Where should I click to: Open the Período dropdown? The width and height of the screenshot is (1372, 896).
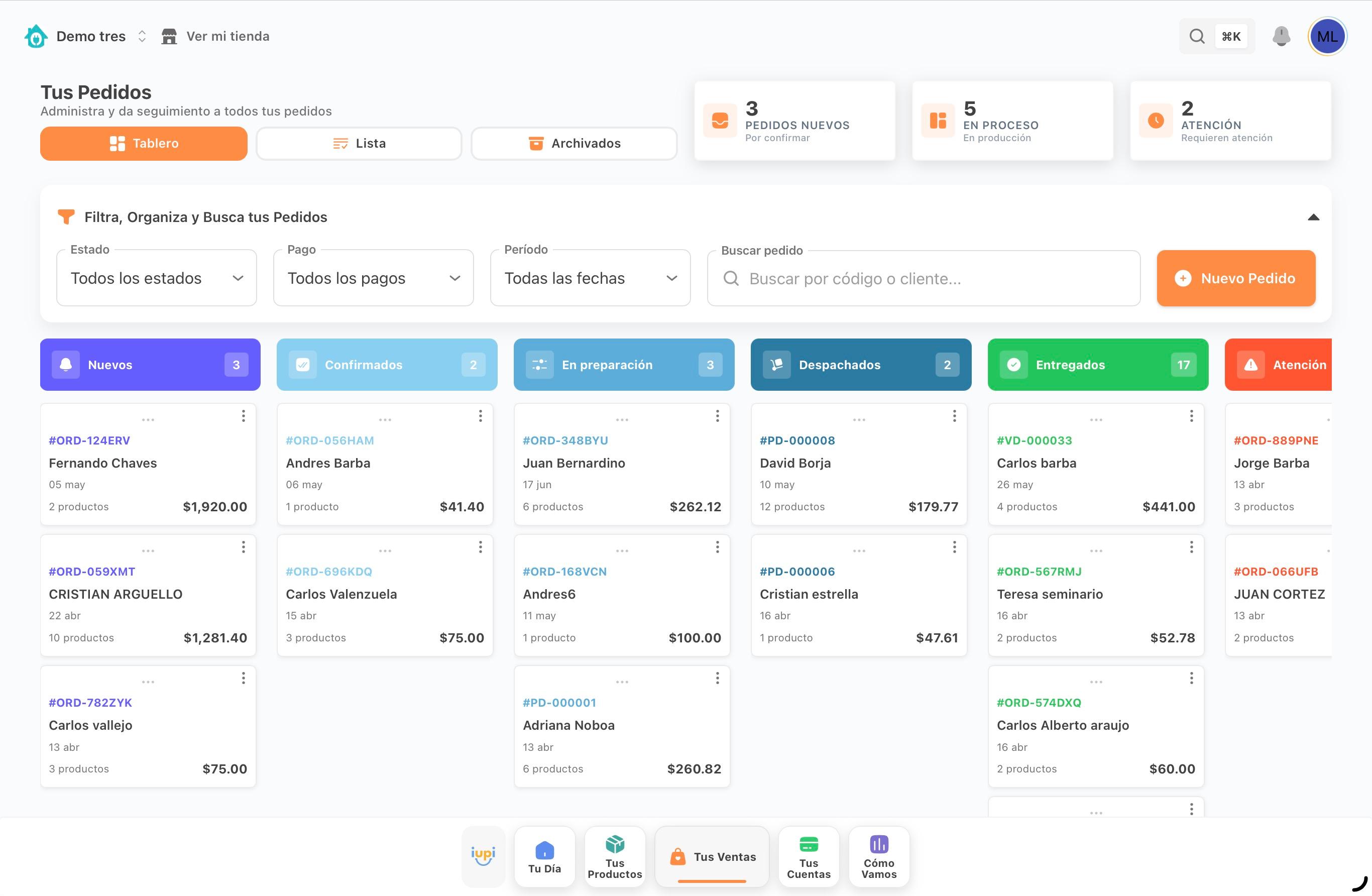coord(590,278)
